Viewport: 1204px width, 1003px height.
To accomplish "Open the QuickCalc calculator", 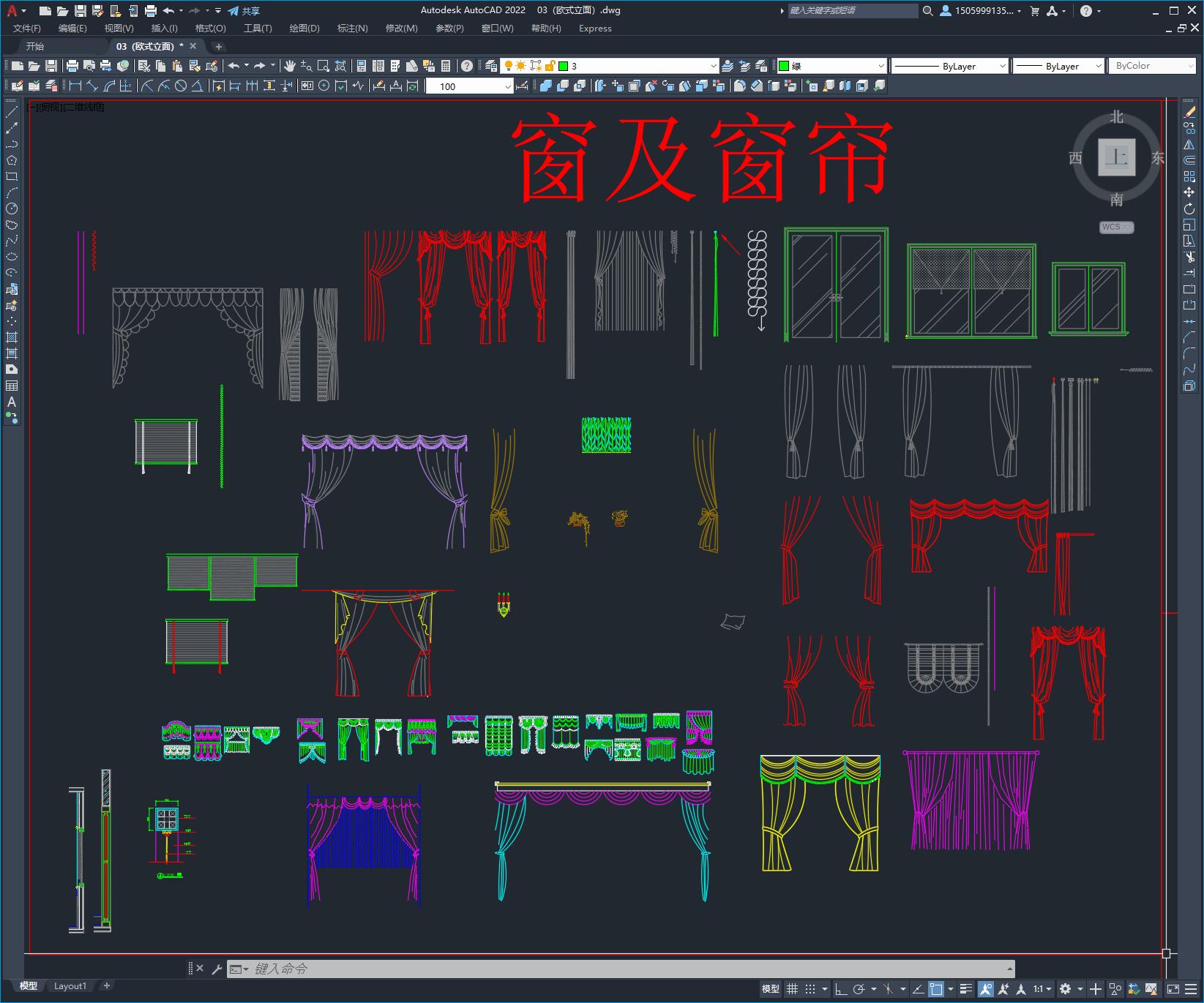I will [x=446, y=66].
